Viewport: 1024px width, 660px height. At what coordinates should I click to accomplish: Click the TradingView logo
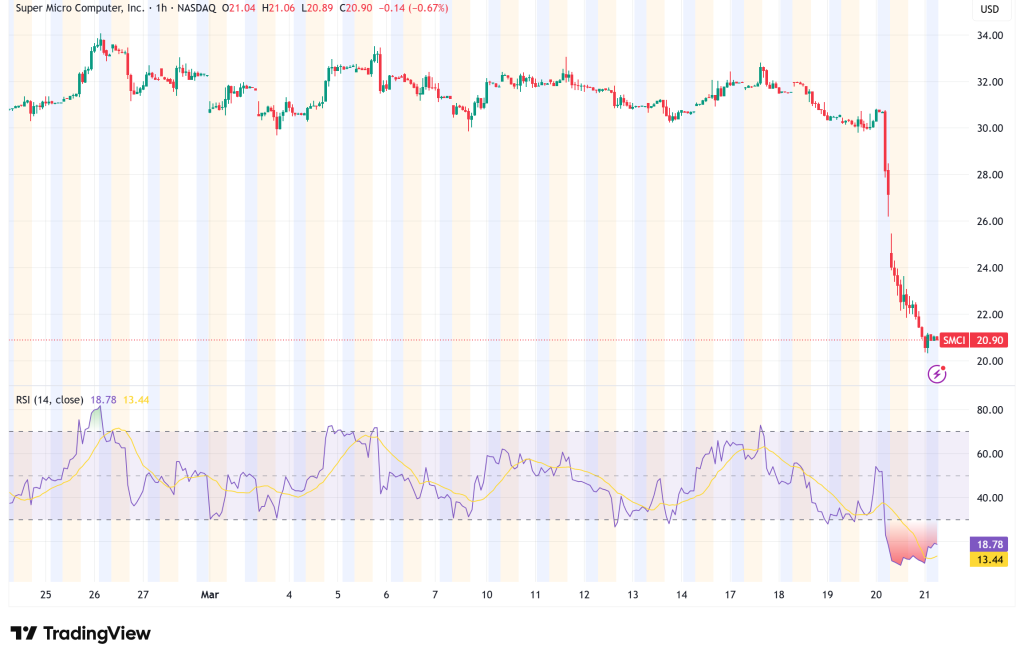[x=80, y=634]
